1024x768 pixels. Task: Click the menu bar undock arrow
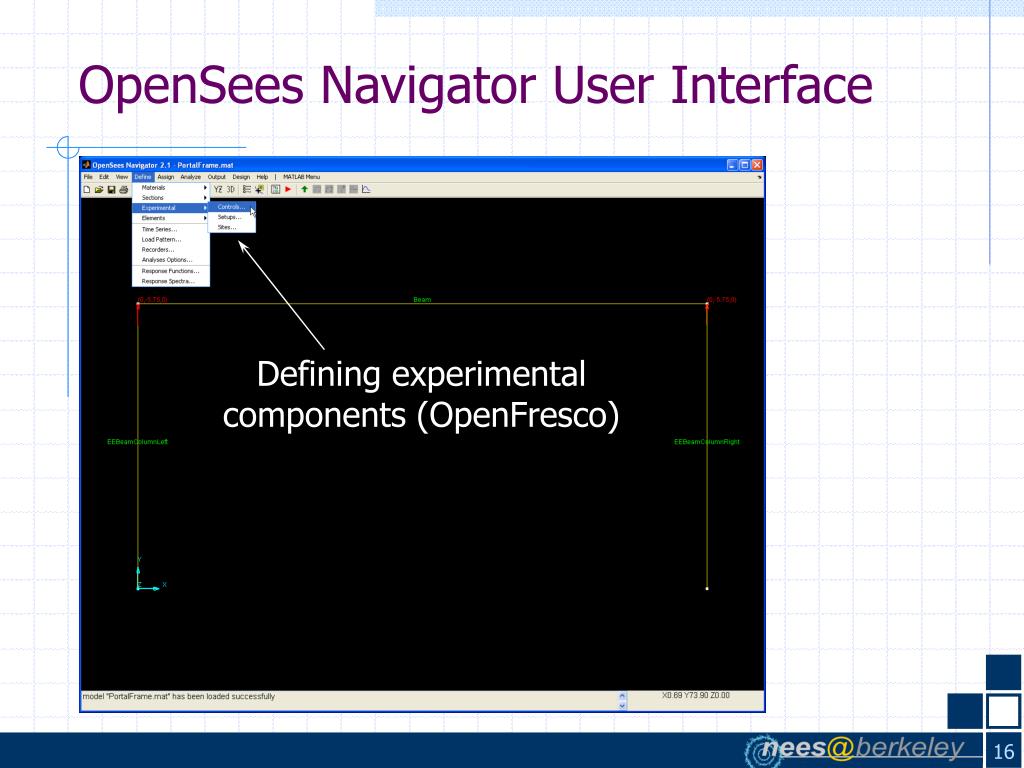point(759,177)
